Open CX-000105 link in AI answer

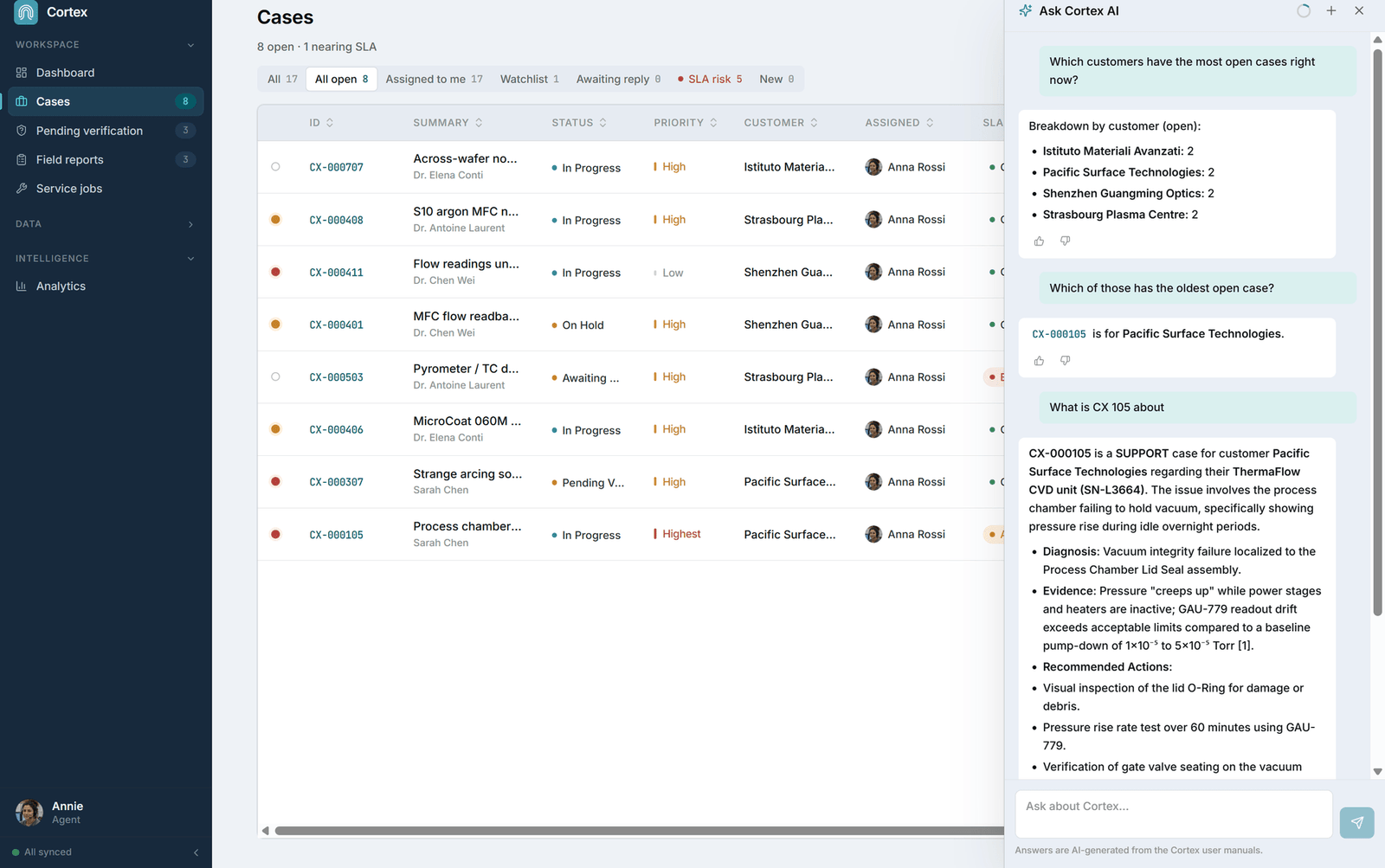[1059, 334]
